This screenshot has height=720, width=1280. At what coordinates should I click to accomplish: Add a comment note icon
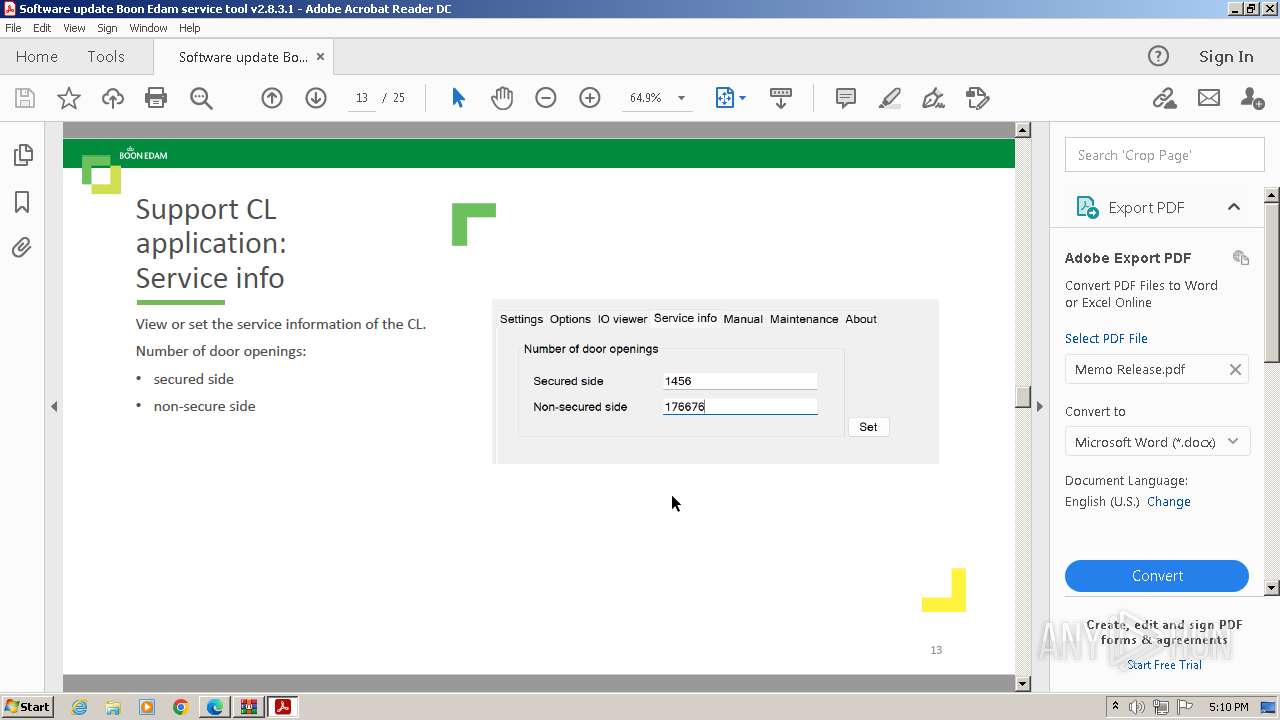(x=846, y=98)
